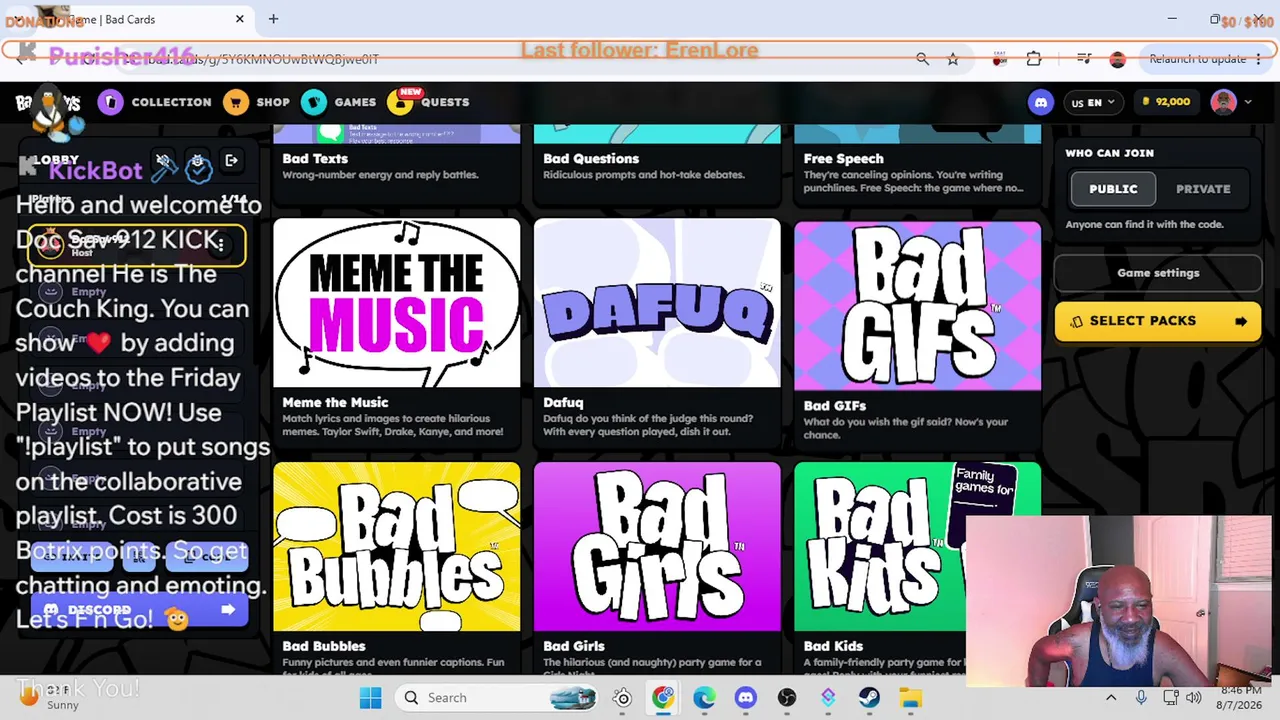Click the volume icon in system tray
The image size is (1280, 720).
click(1193, 698)
